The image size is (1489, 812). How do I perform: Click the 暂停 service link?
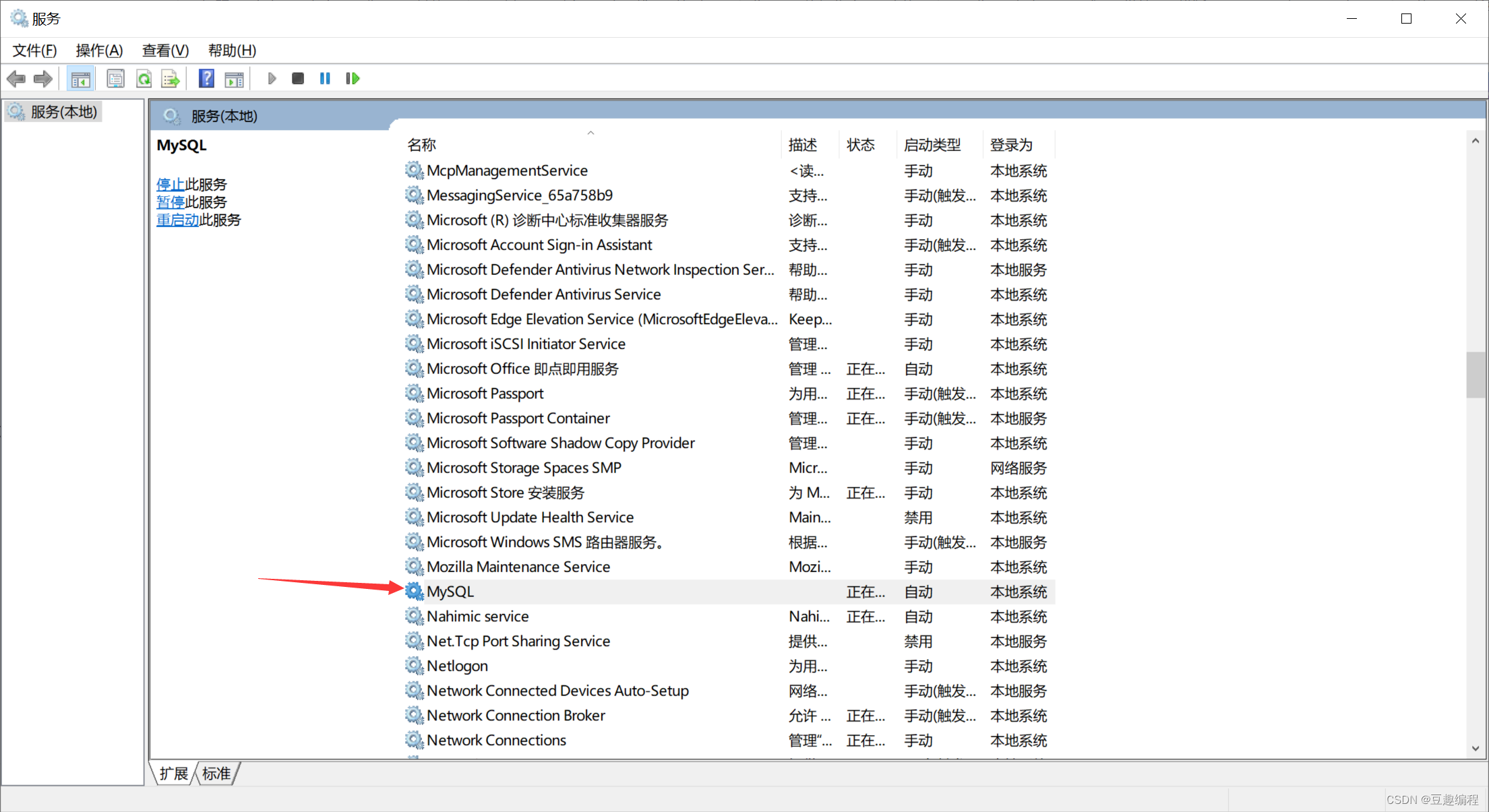(171, 202)
